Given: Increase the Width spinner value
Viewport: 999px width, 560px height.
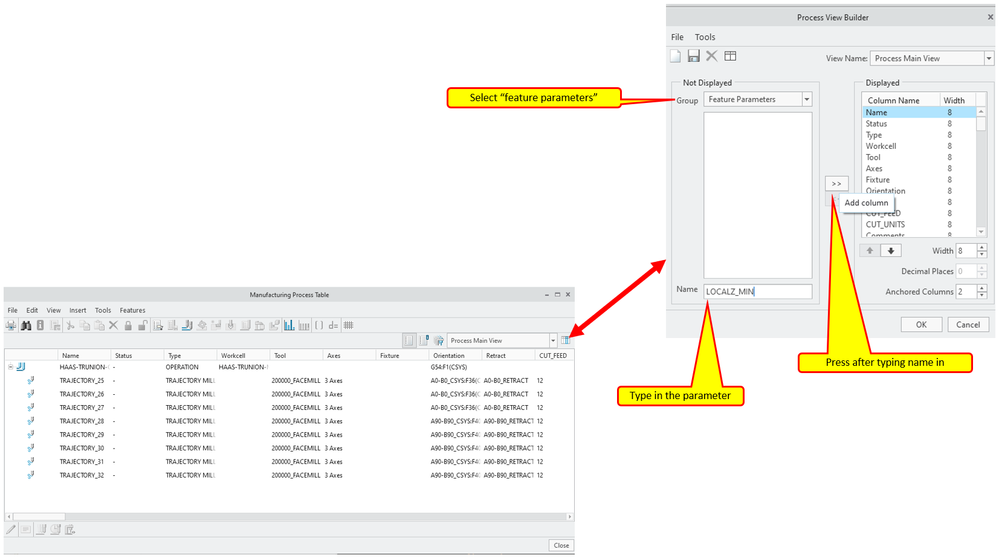Looking at the screenshot, I should click(982, 247).
